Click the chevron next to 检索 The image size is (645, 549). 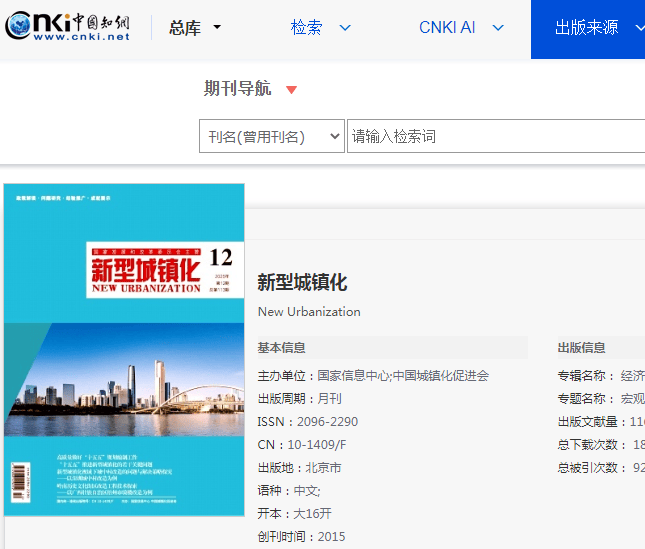click(x=345, y=28)
